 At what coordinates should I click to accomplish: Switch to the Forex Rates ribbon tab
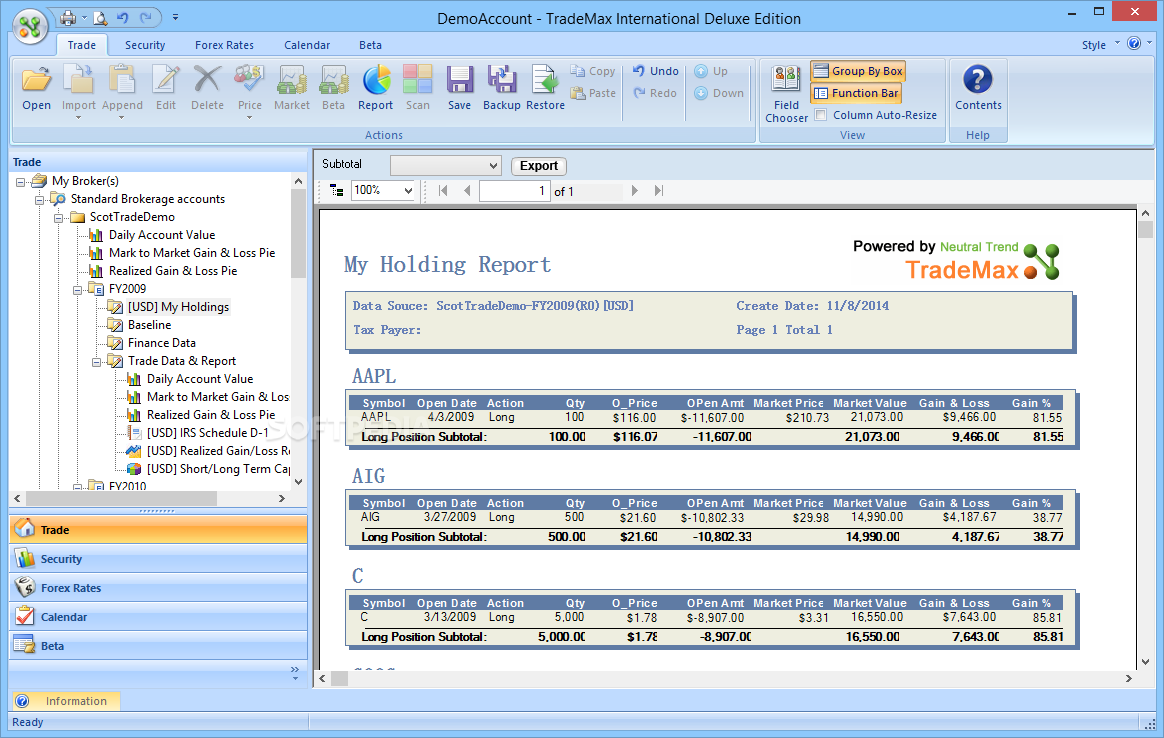pos(224,45)
